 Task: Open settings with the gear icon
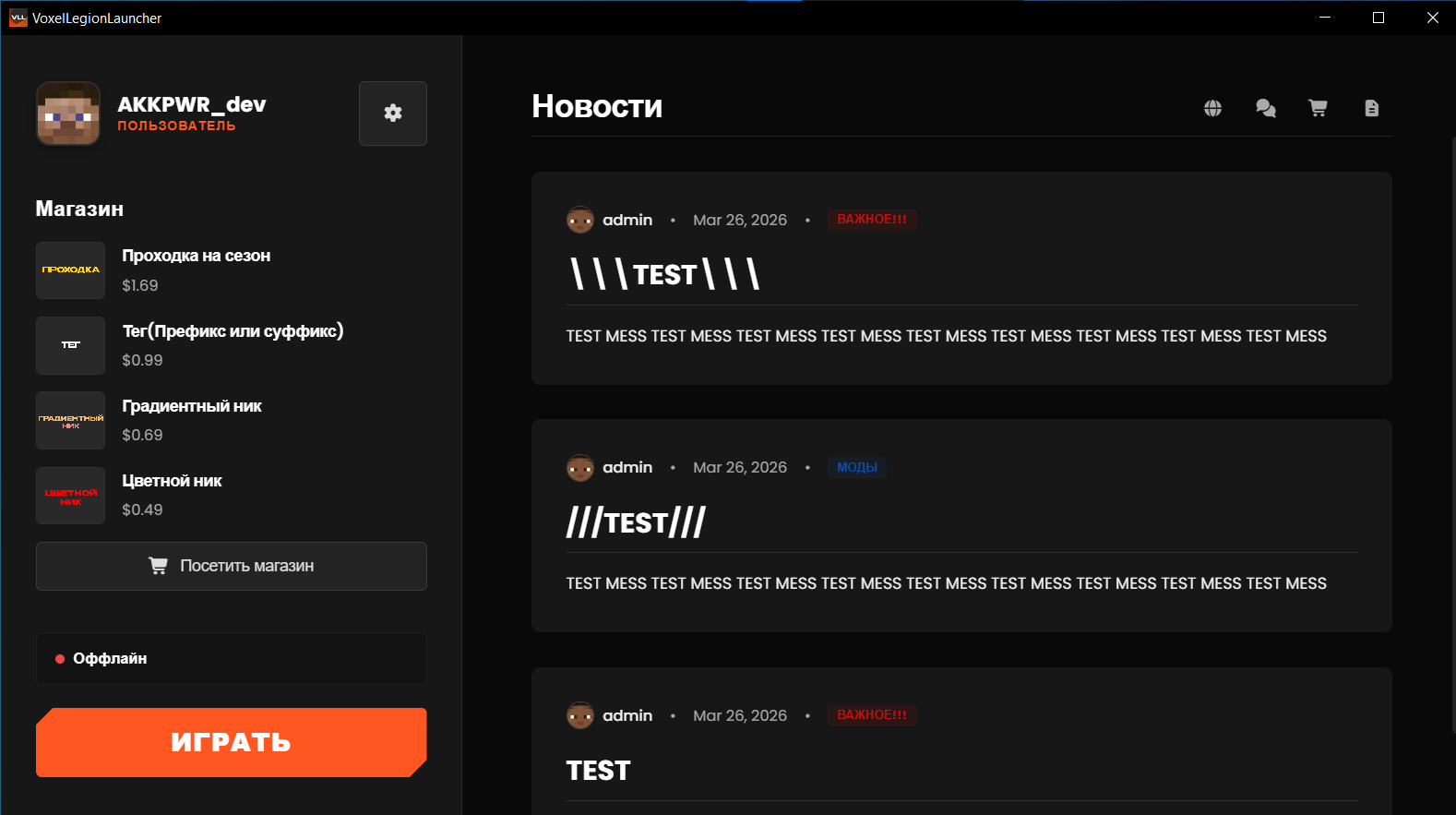[392, 113]
